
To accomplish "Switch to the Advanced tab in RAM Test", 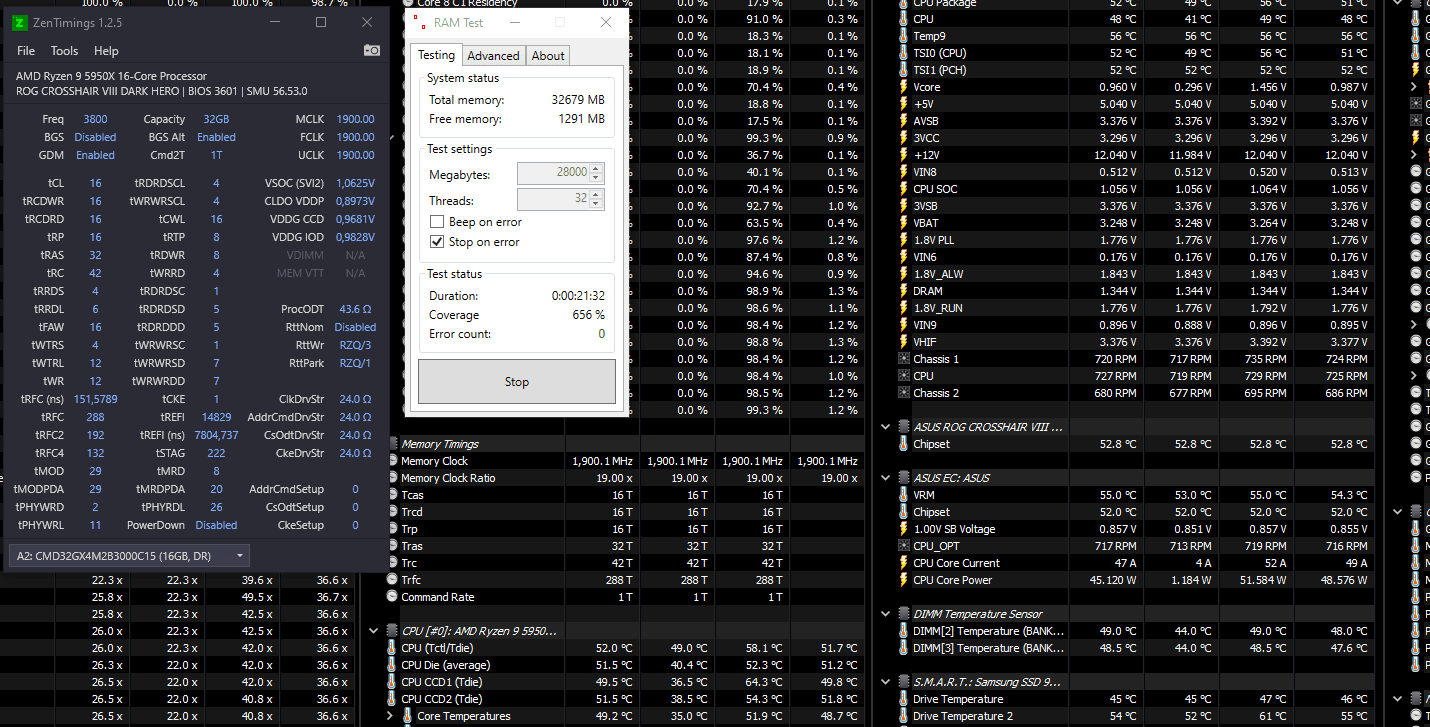I will pos(493,56).
